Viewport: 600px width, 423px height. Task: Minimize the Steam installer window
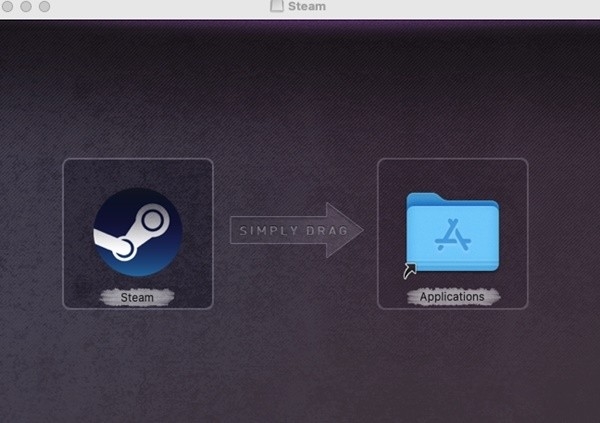click(26, 7)
